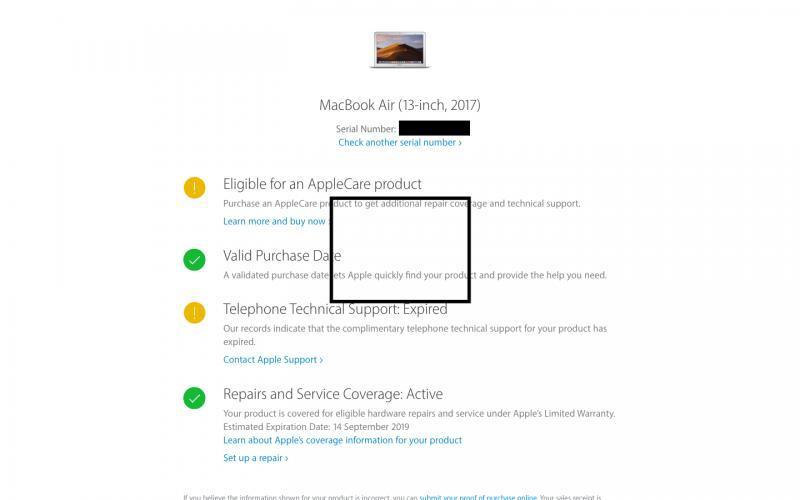
Task: Click the Estimated Expiration Date line
Action: click(x=316, y=427)
